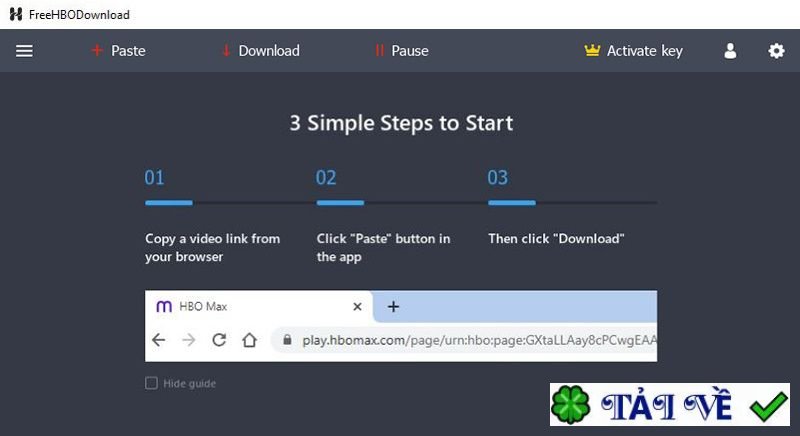Viewport: 800px width, 436px height.
Task: Select the HBO Max tab
Action: 259,306
